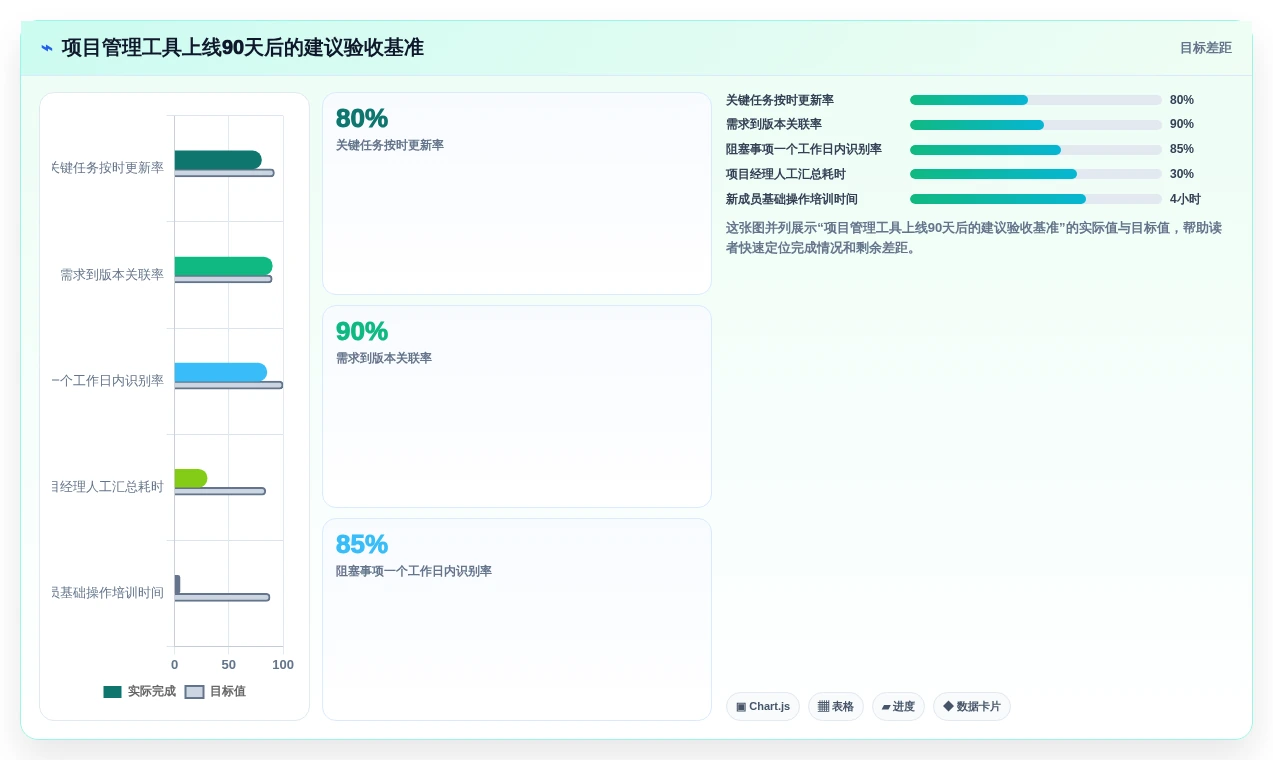Click the dark teal actual bar in chart
This screenshot has height=760, width=1273.
pyautogui.click(x=218, y=160)
